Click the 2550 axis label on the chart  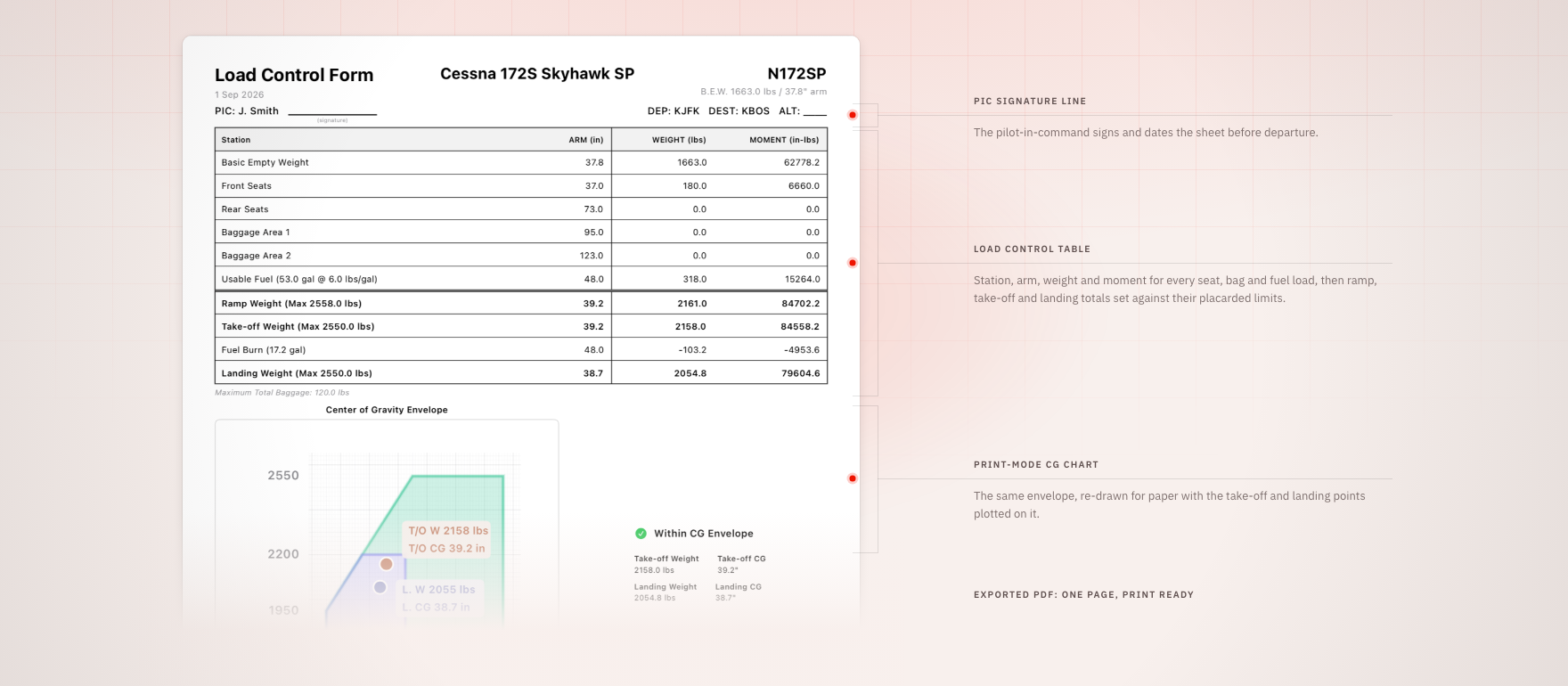[x=283, y=476]
